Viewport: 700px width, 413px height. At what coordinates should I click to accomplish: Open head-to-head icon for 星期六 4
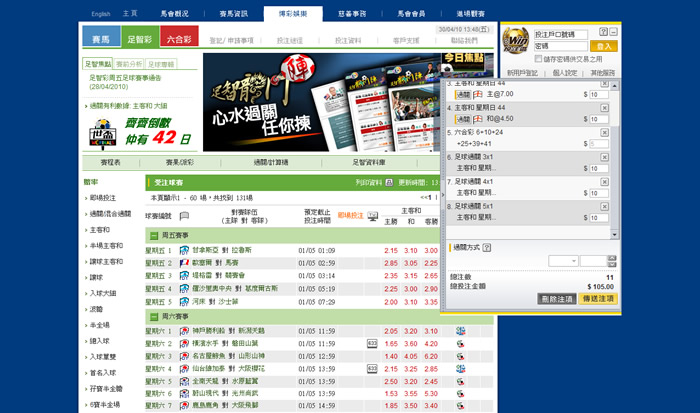[x=461, y=369]
